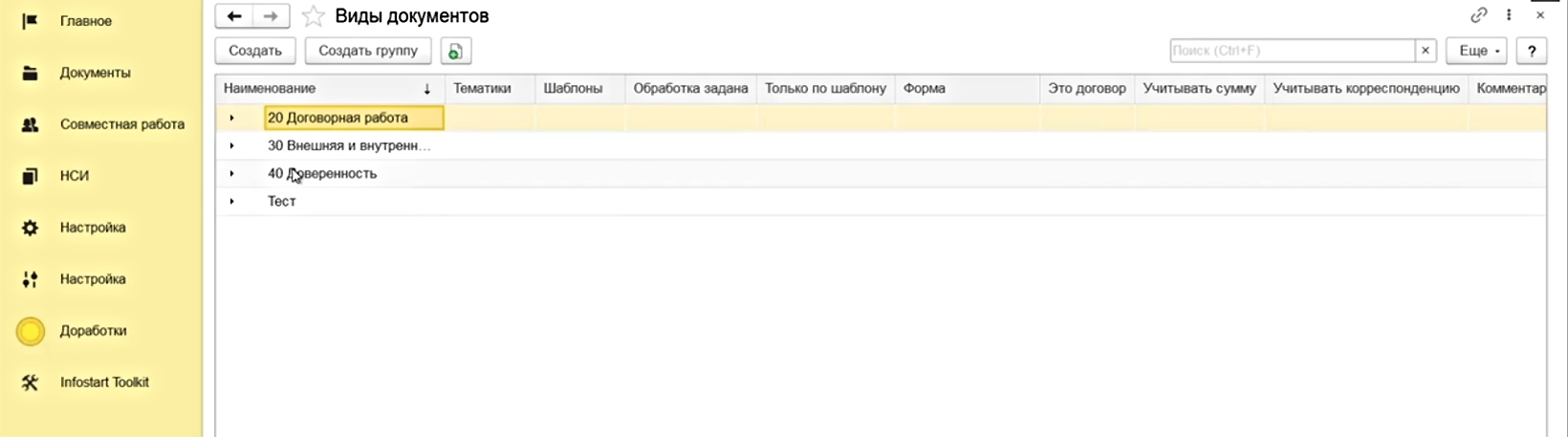Expand the 30 Внешняя и внутренняя group
This screenshot has width=1568, height=437.
coord(232,145)
